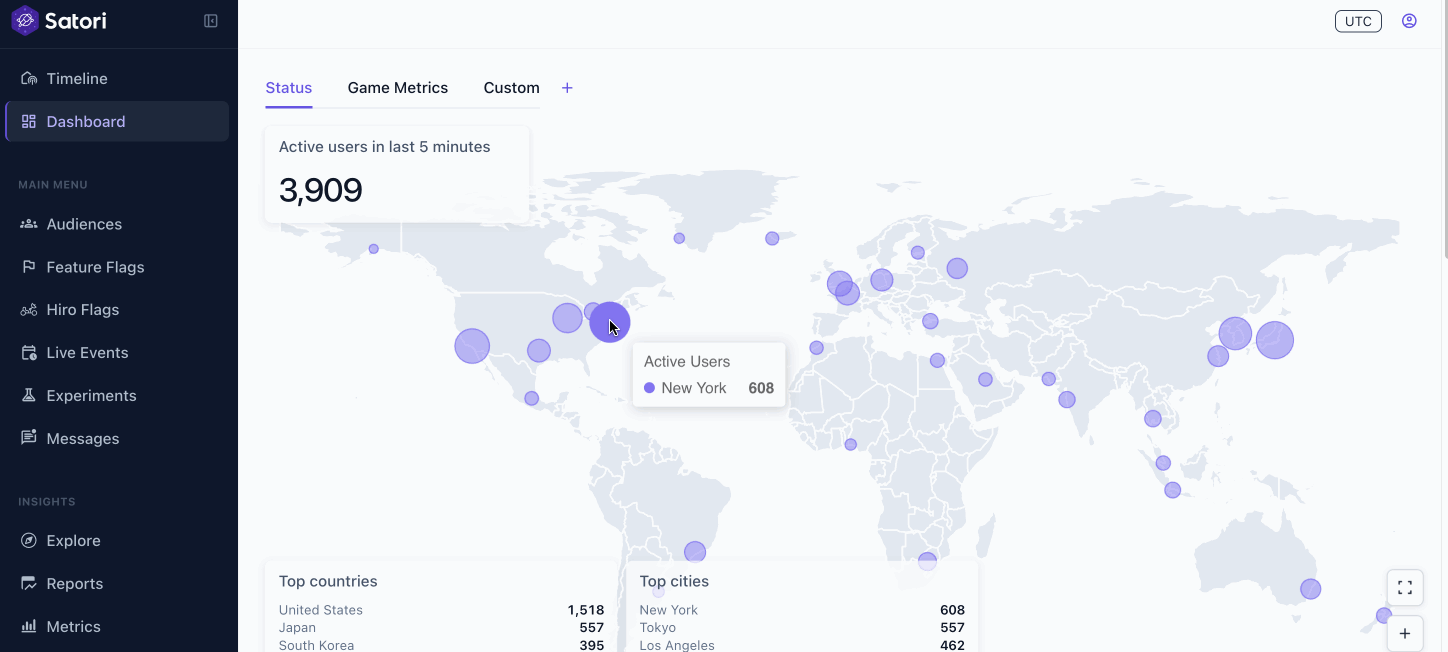This screenshot has width=1448, height=652.
Task: Go to the Audiences page
Action: click(x=117, y=224)
